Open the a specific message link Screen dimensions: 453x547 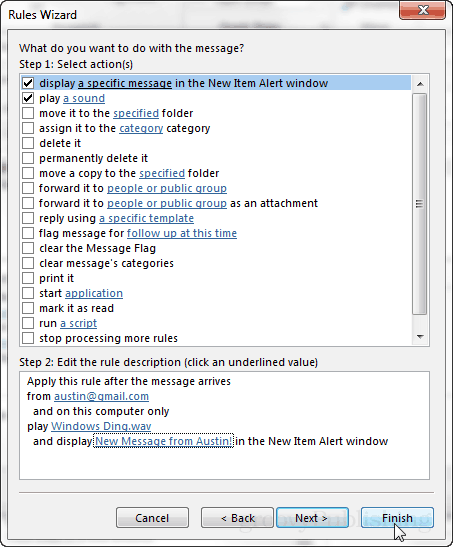click(x=125, y=83)
